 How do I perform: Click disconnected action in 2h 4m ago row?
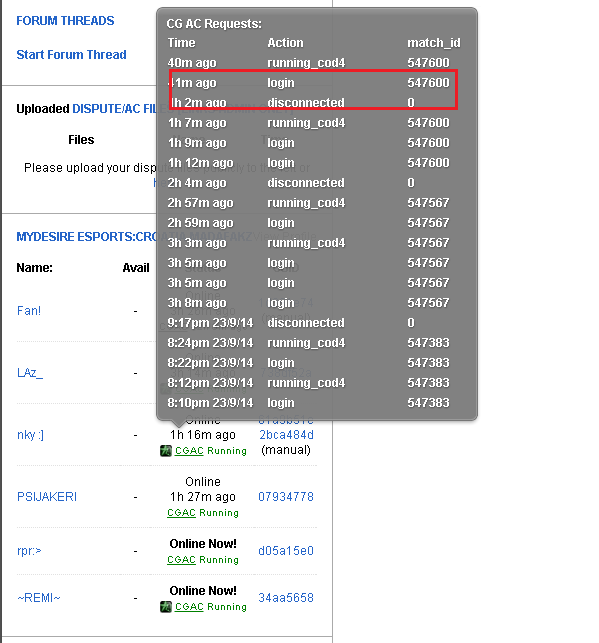pyautogui.click(x=306, y=182)
